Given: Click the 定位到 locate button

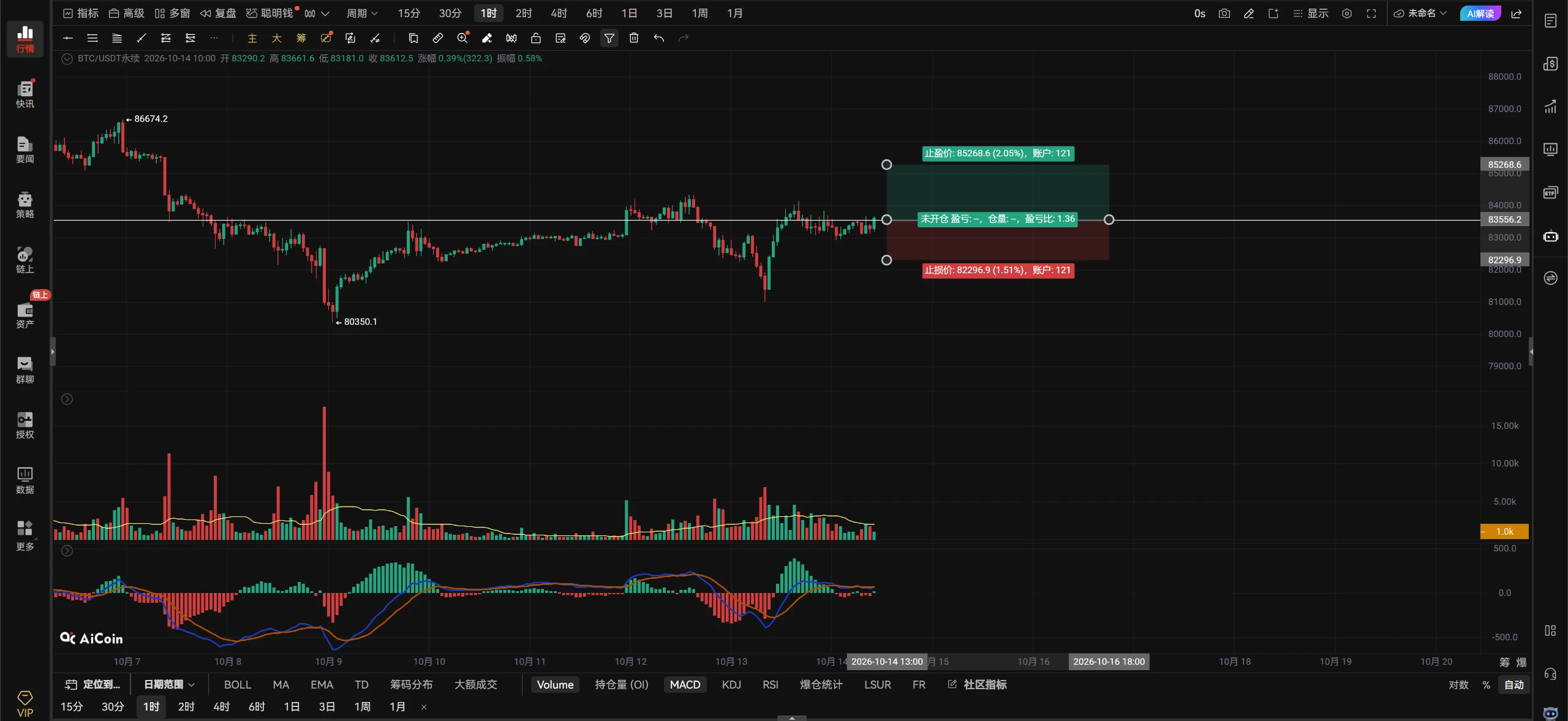Looking at the screenshot, I should pyautogui.click(x=93, y=684).
